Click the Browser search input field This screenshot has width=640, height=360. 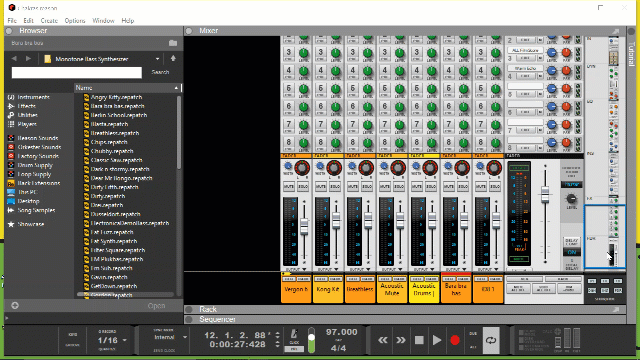(x=77, y=73)
